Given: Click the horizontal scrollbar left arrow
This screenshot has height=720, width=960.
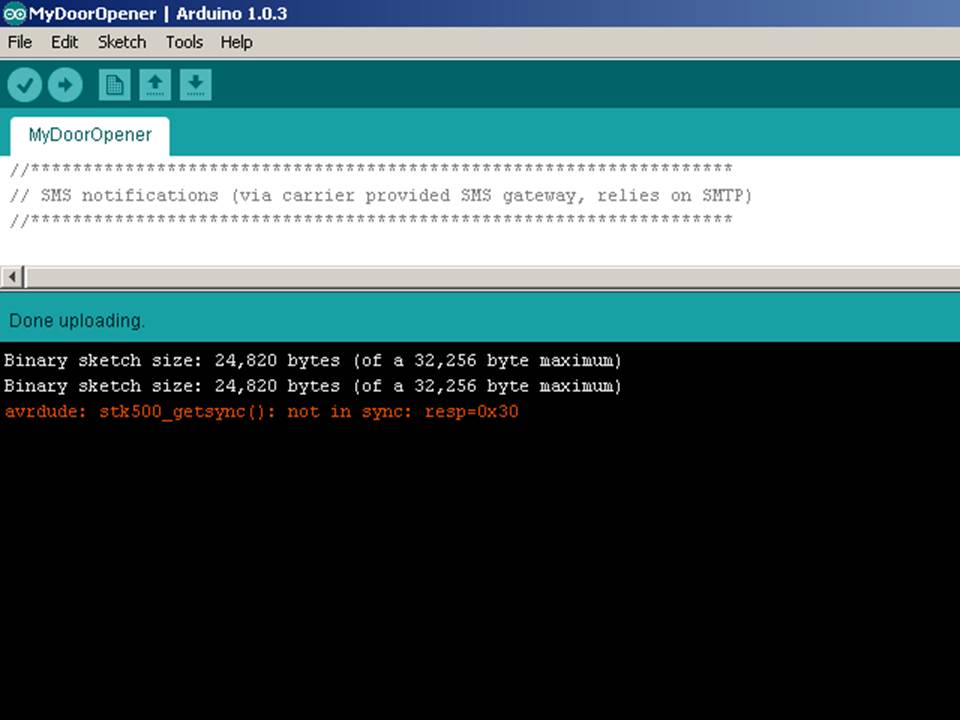Looking at the screenshot, I should click(12, 277).
